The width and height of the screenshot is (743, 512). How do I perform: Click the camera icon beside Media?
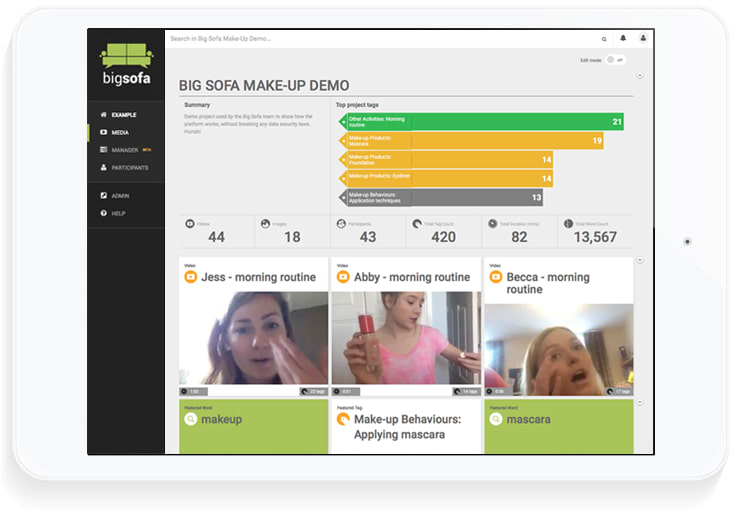pos(103,132)
